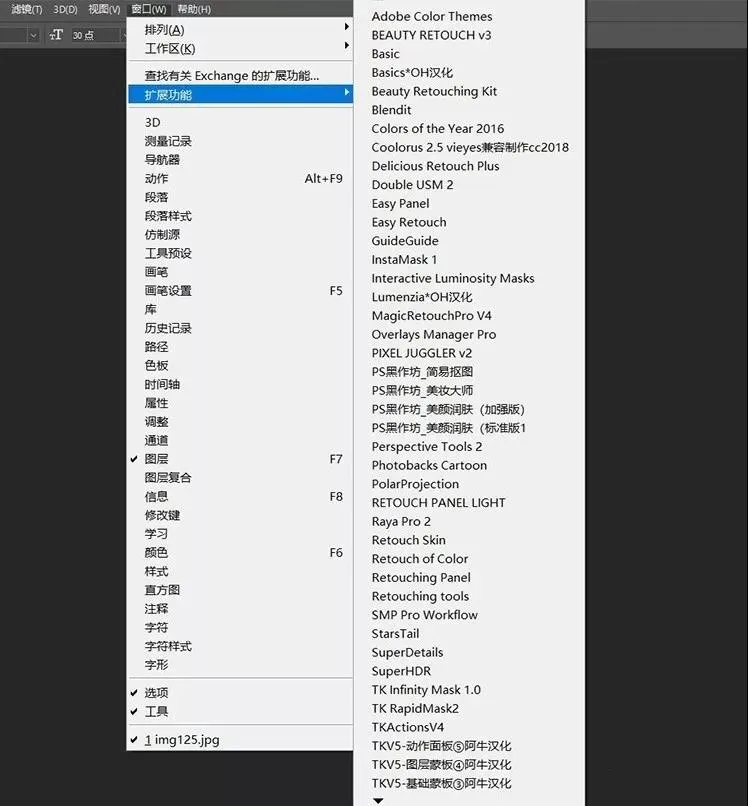Open the 历史记录 panel
The image size is (748, 806).
(240, 328)
